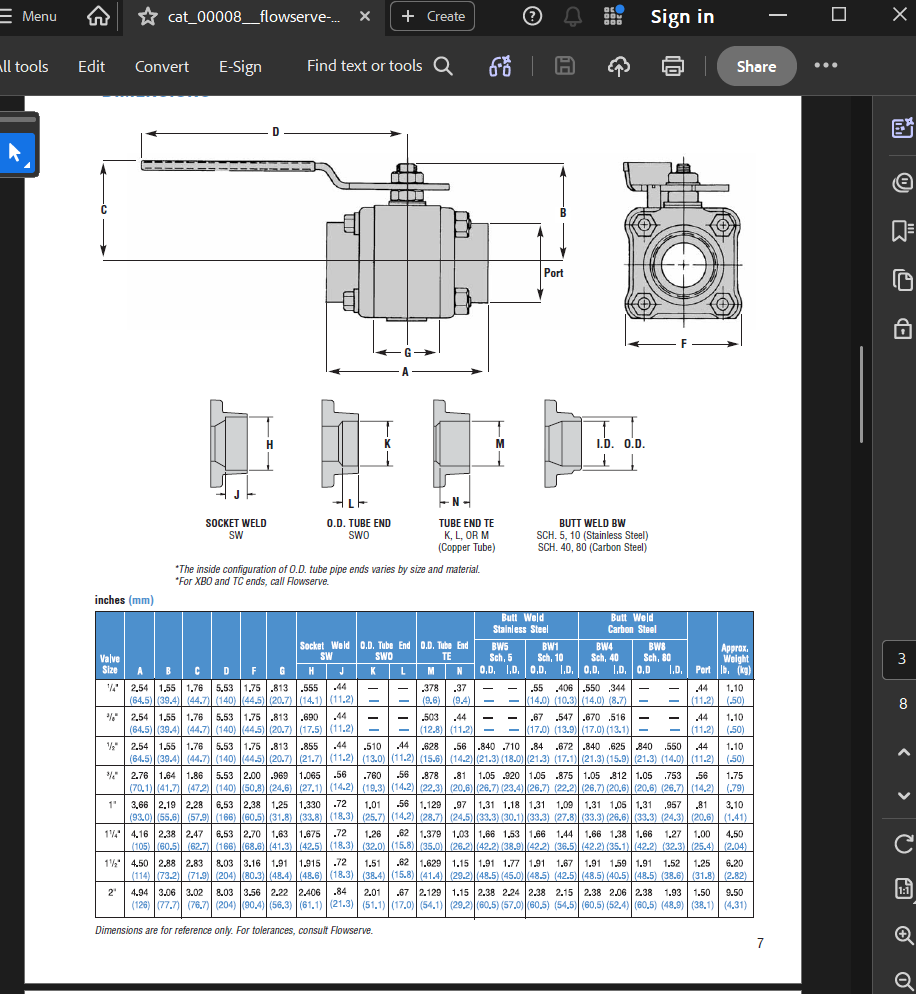916x994 pixels.
Task: Open the Edit menu
Action: pyautogui.click(x=91, y=67)
